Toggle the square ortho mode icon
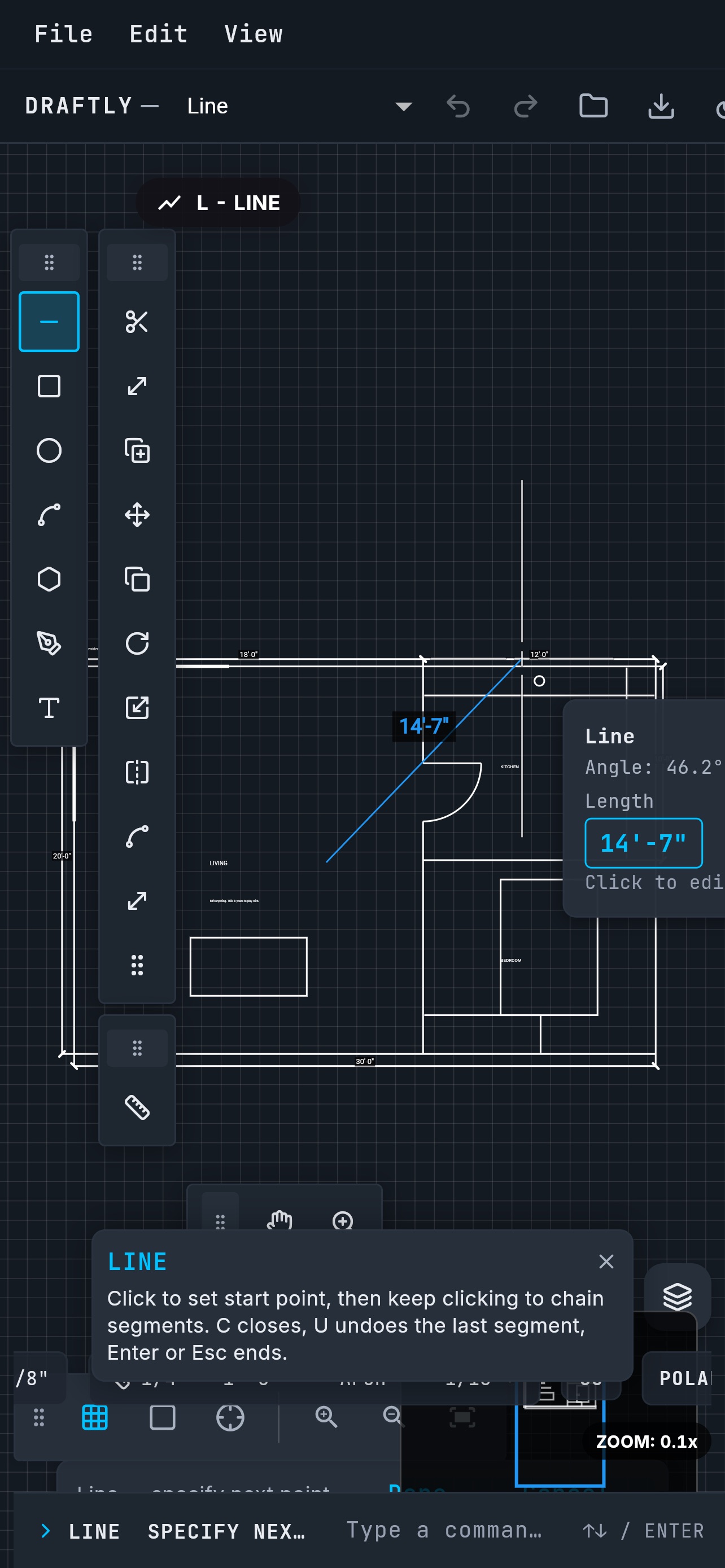 (163, 1418)
